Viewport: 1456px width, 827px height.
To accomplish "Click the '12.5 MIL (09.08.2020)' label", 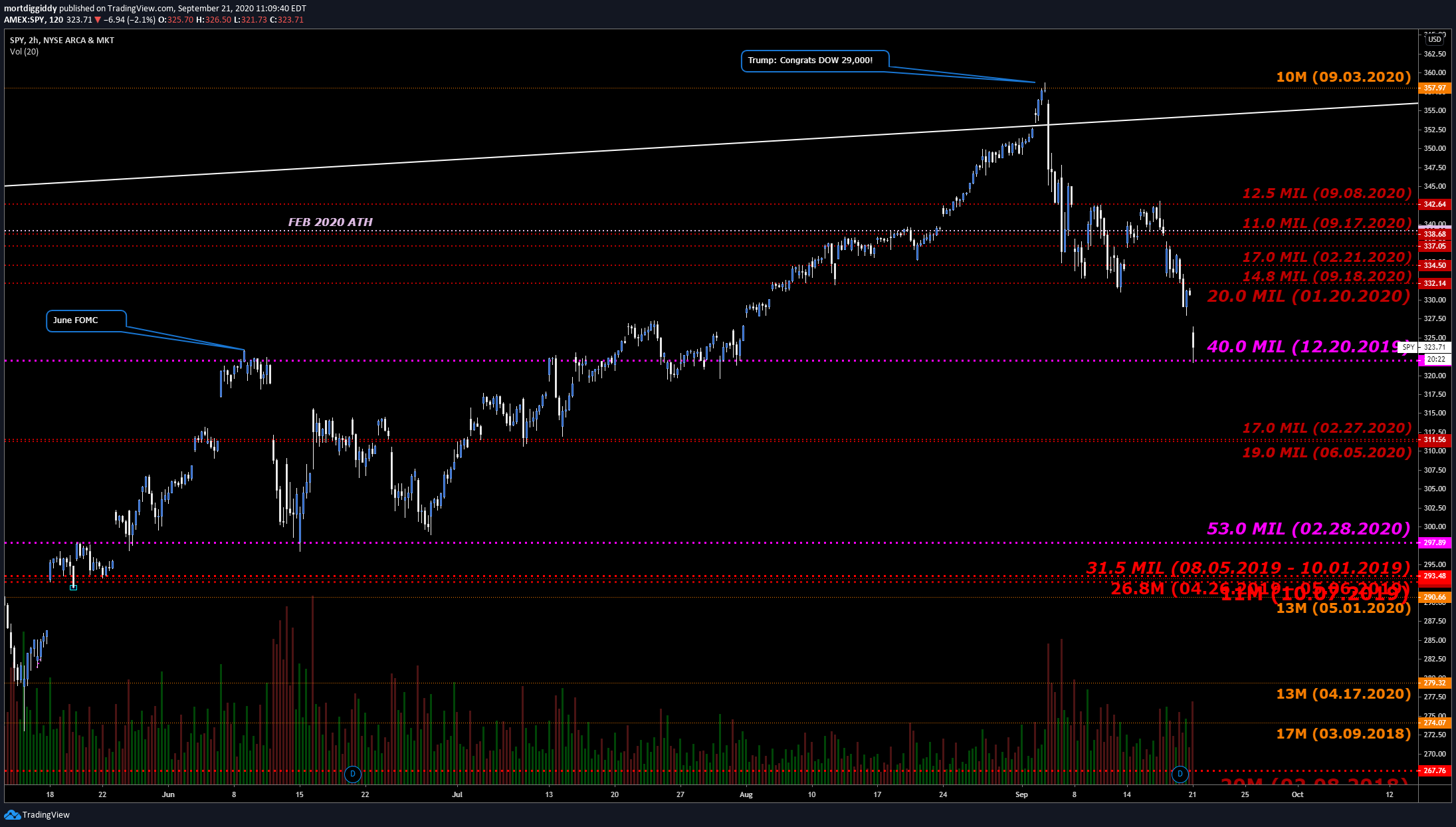I will click(1327, 193).
